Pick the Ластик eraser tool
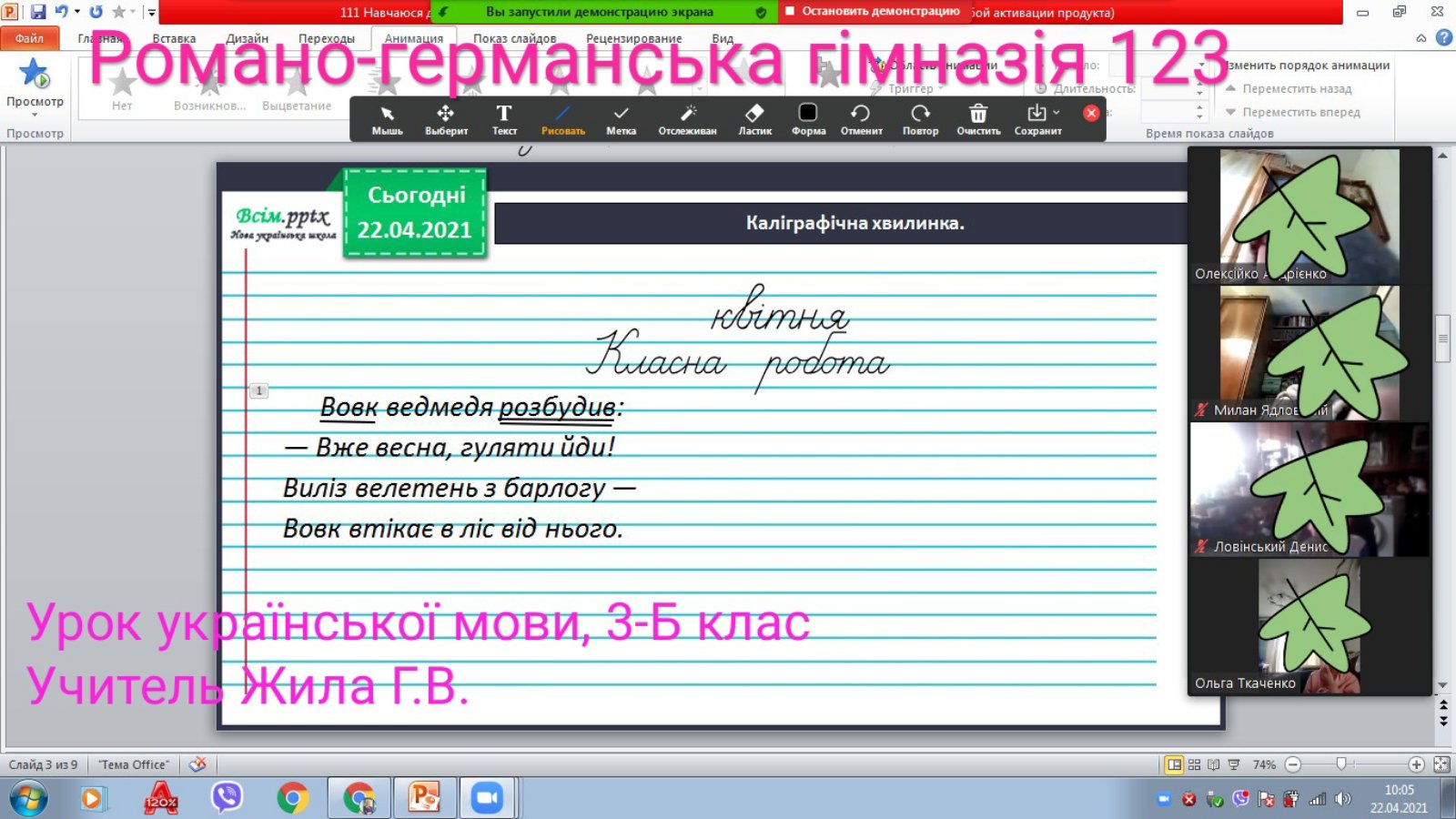 pyautogui.click(x=754, y=118)
